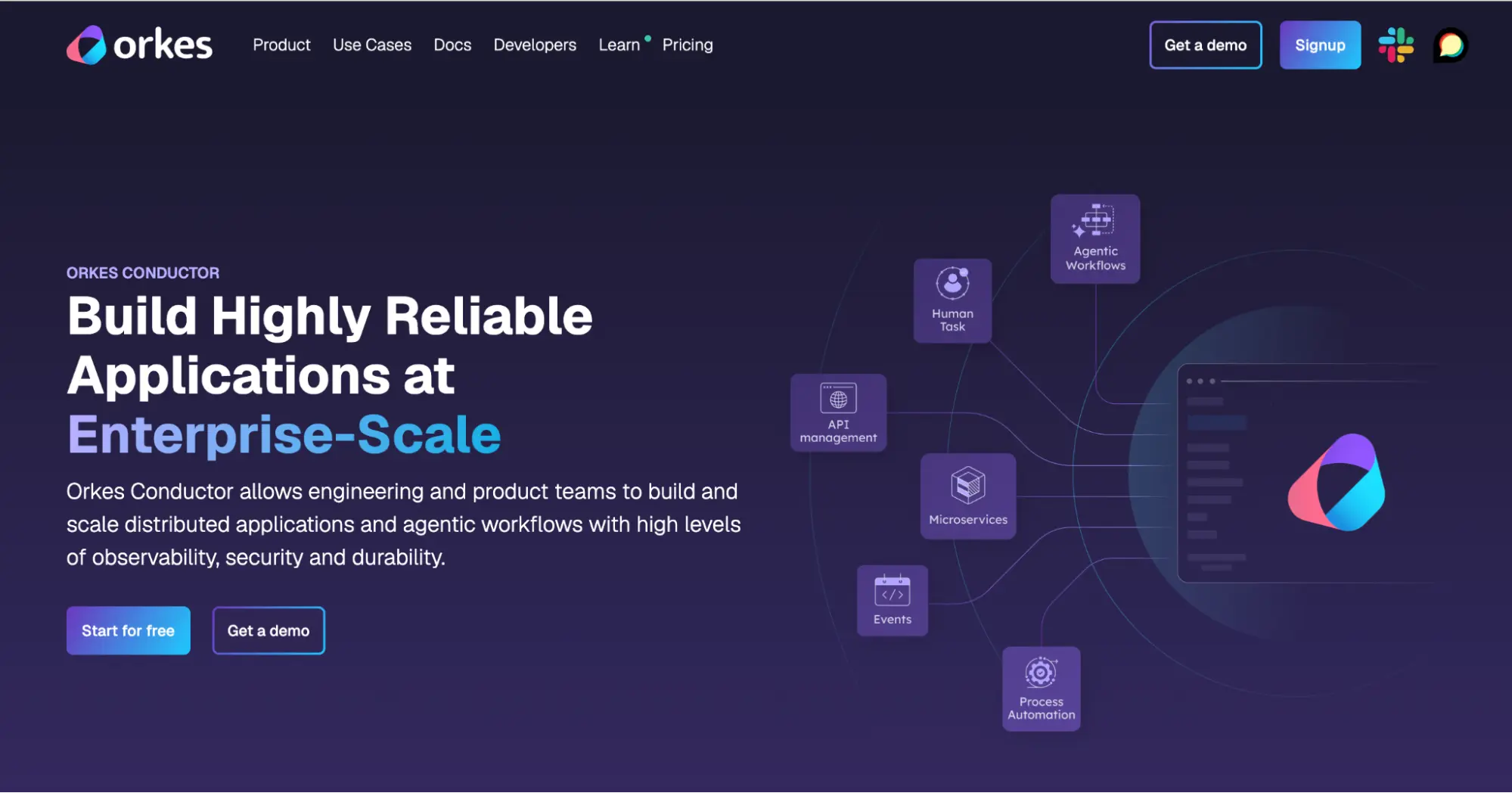
Task: Click the ORKES CONDUCTOR label text
Action: pyautogui.click(x=143, y=273)
